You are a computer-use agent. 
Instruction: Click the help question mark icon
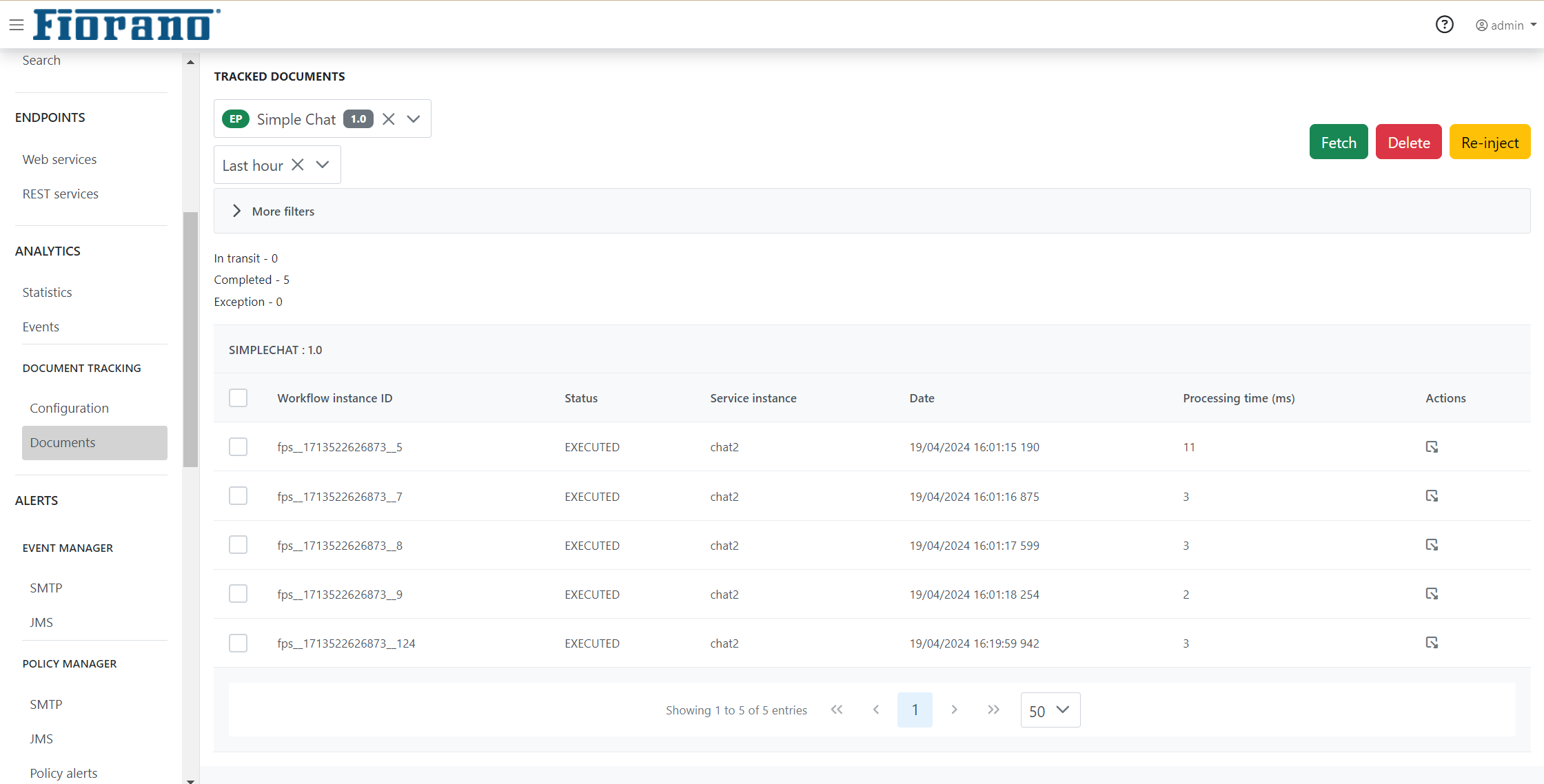(1444, 25)
